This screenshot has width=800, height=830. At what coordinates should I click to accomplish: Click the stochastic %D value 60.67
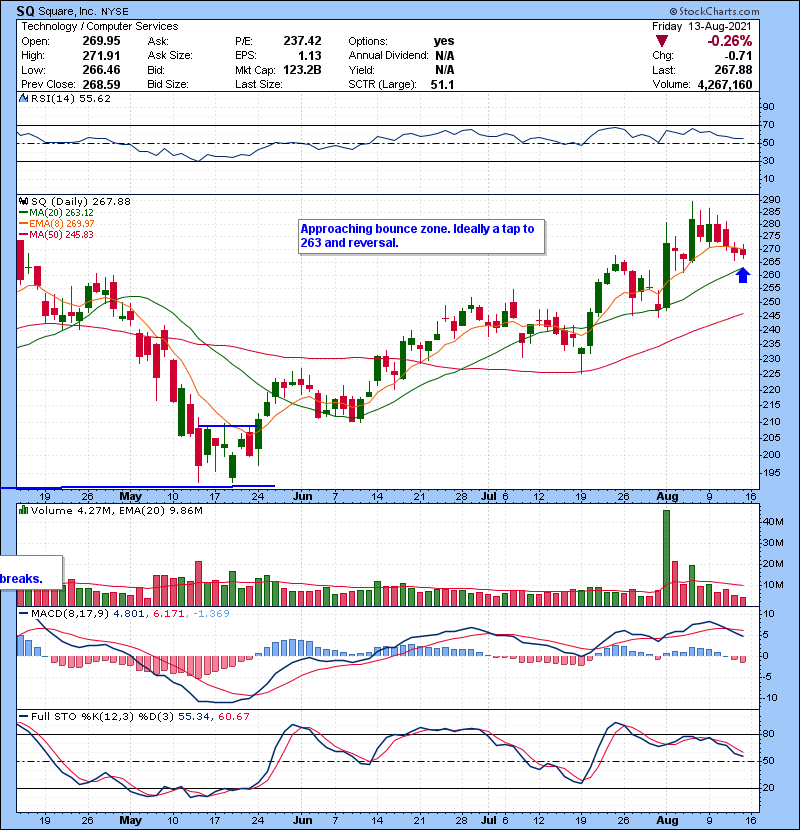(x=233, y=716)
